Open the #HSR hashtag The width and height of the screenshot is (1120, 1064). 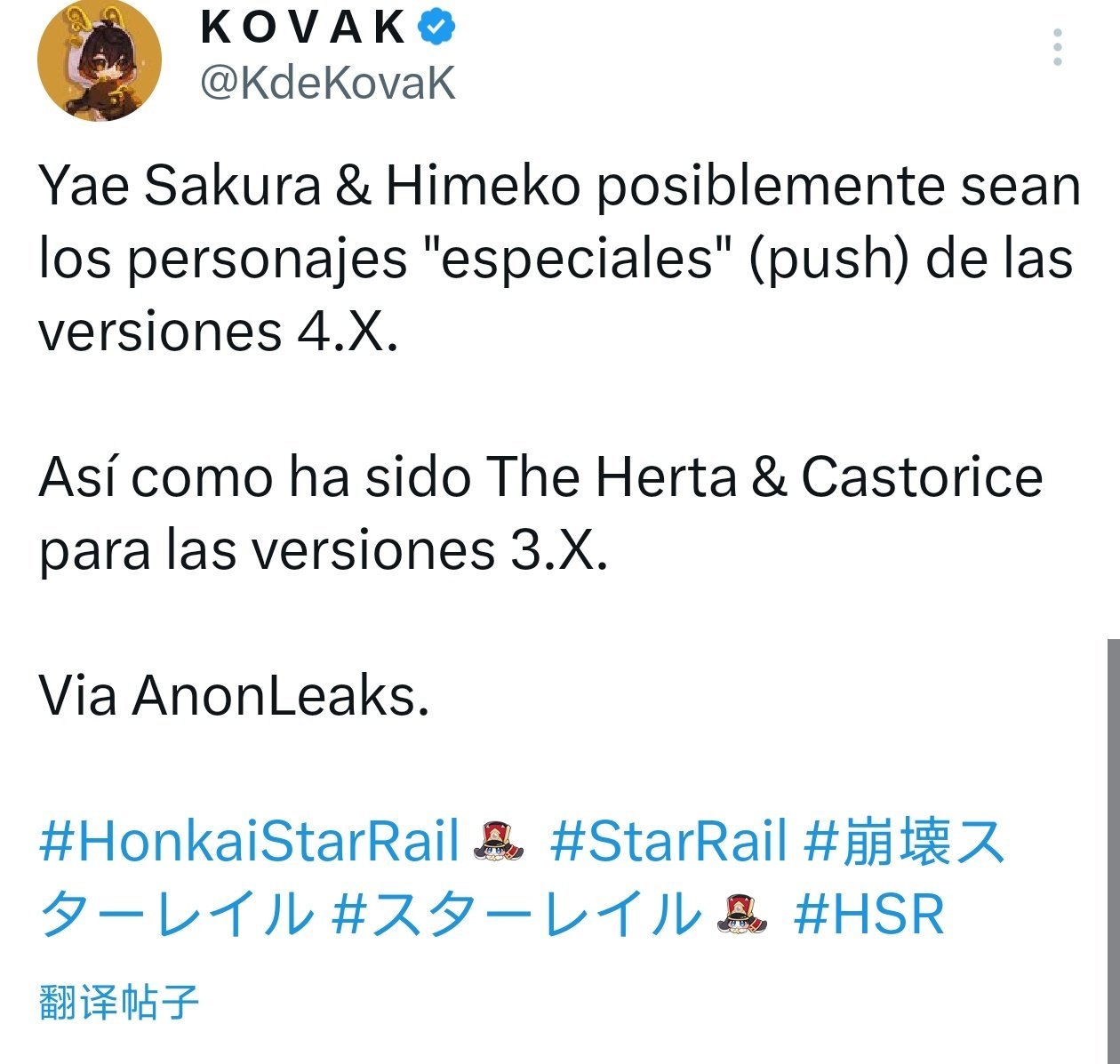tap(868, 914)
